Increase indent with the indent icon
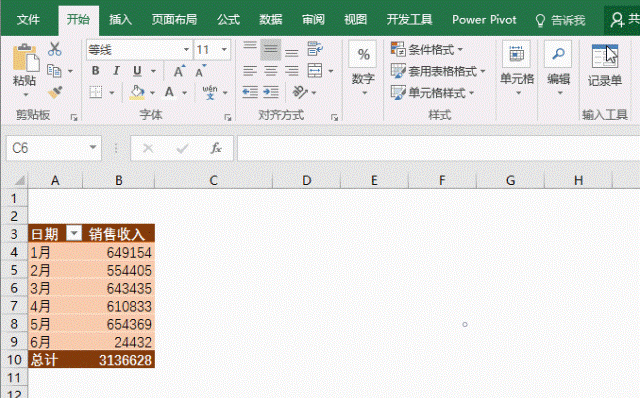The height and width of the screenshot is (398, 640). (x=271, y=92)
